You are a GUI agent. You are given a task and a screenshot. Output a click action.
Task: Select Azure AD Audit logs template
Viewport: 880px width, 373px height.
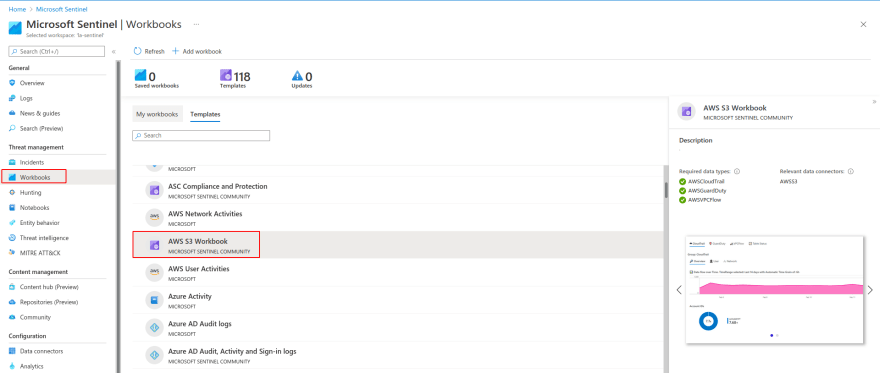(200, 324)
